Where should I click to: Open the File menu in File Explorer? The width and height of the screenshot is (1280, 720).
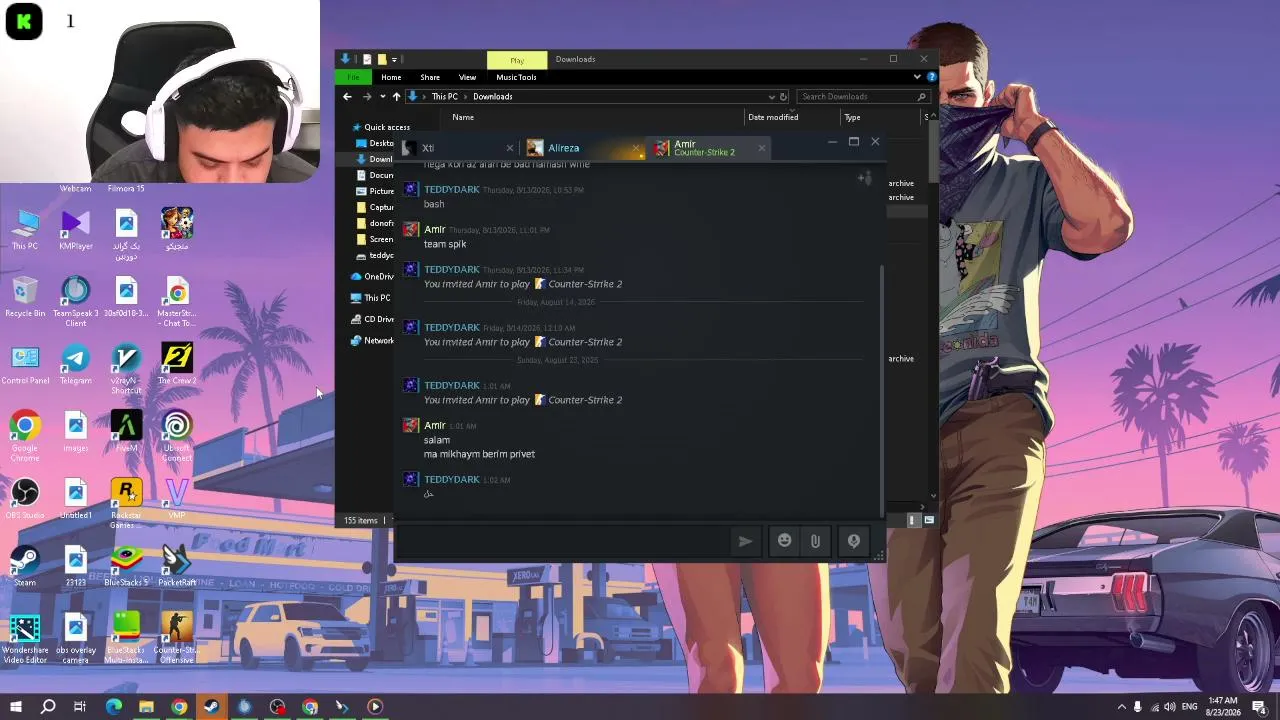353,77
